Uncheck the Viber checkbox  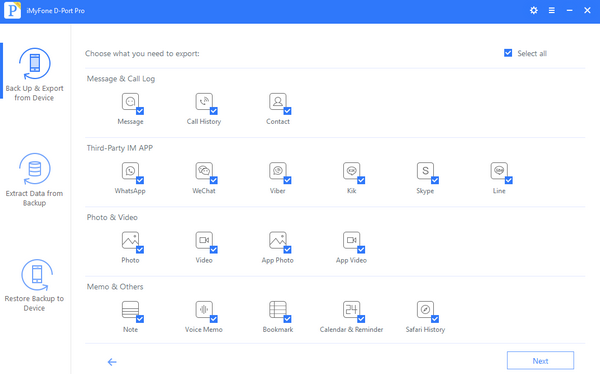pyautogui.click(x=287, y=180)
